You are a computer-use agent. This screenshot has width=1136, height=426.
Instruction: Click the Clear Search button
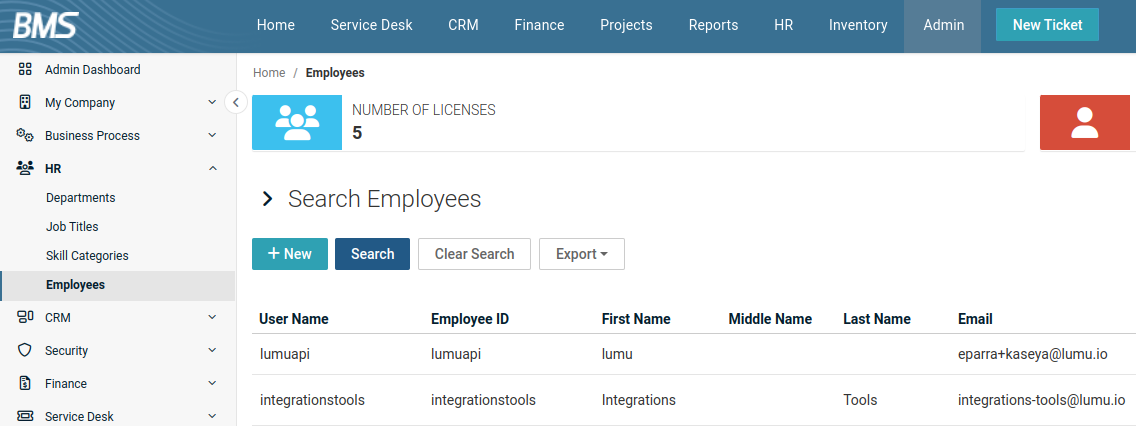(x=474, y=254)
